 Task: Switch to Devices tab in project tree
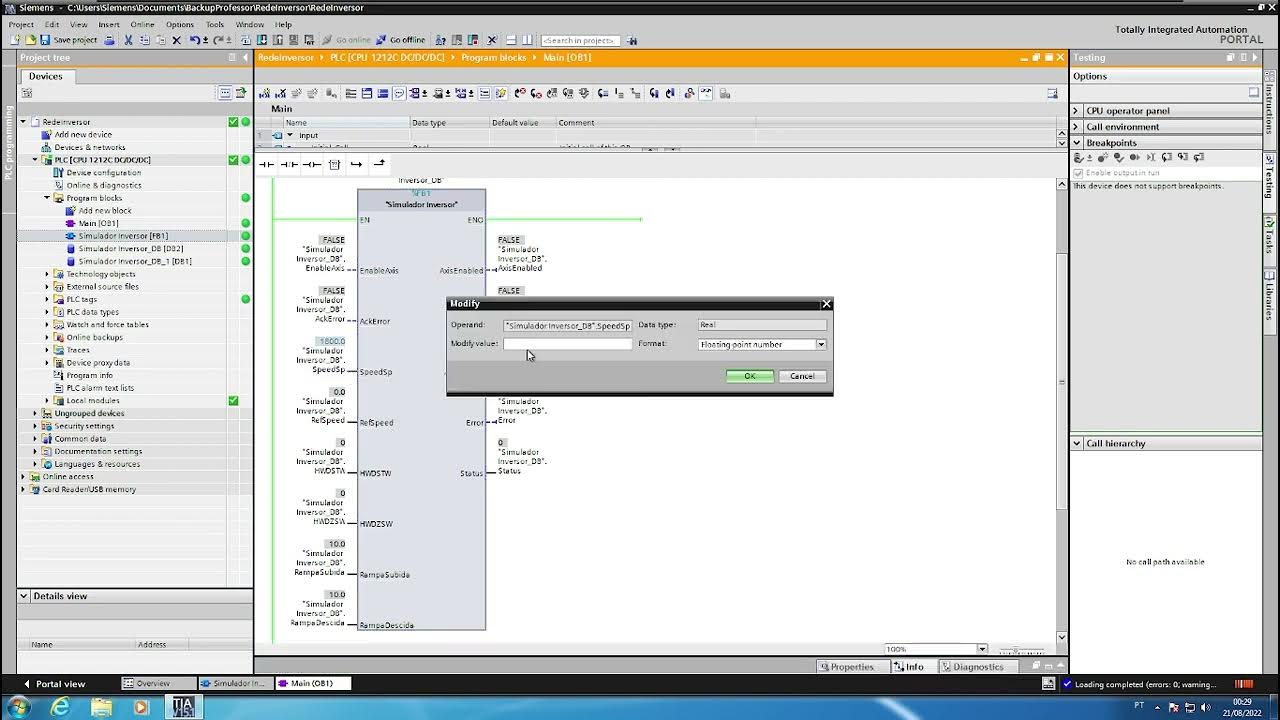(x=45, y=76)
